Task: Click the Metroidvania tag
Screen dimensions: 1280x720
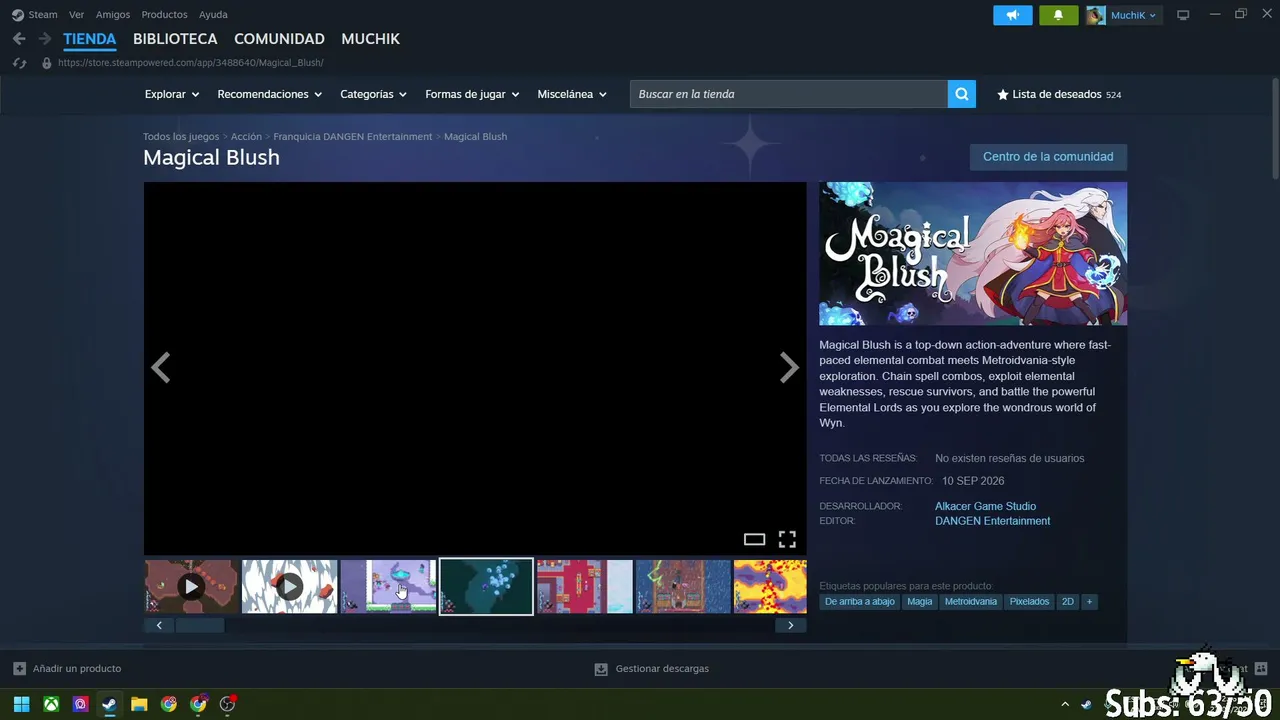Action: click(971, 602)
